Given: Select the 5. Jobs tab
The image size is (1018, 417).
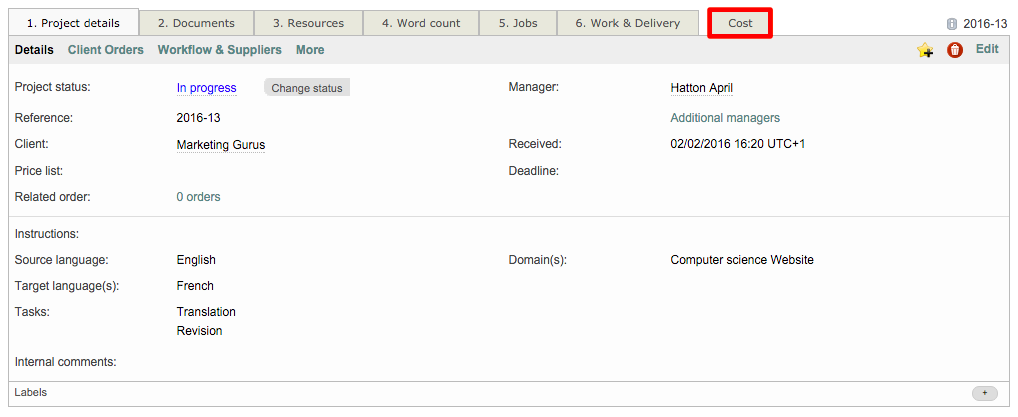Looking at the screenshot, I should pyautogui.click(x=518, y=23).
